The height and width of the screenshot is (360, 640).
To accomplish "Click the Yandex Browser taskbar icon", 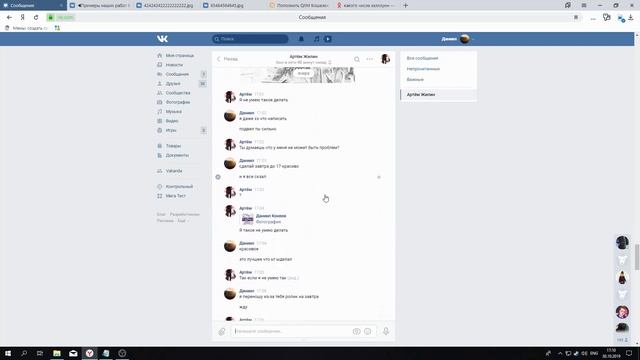I will click(89, 353).
